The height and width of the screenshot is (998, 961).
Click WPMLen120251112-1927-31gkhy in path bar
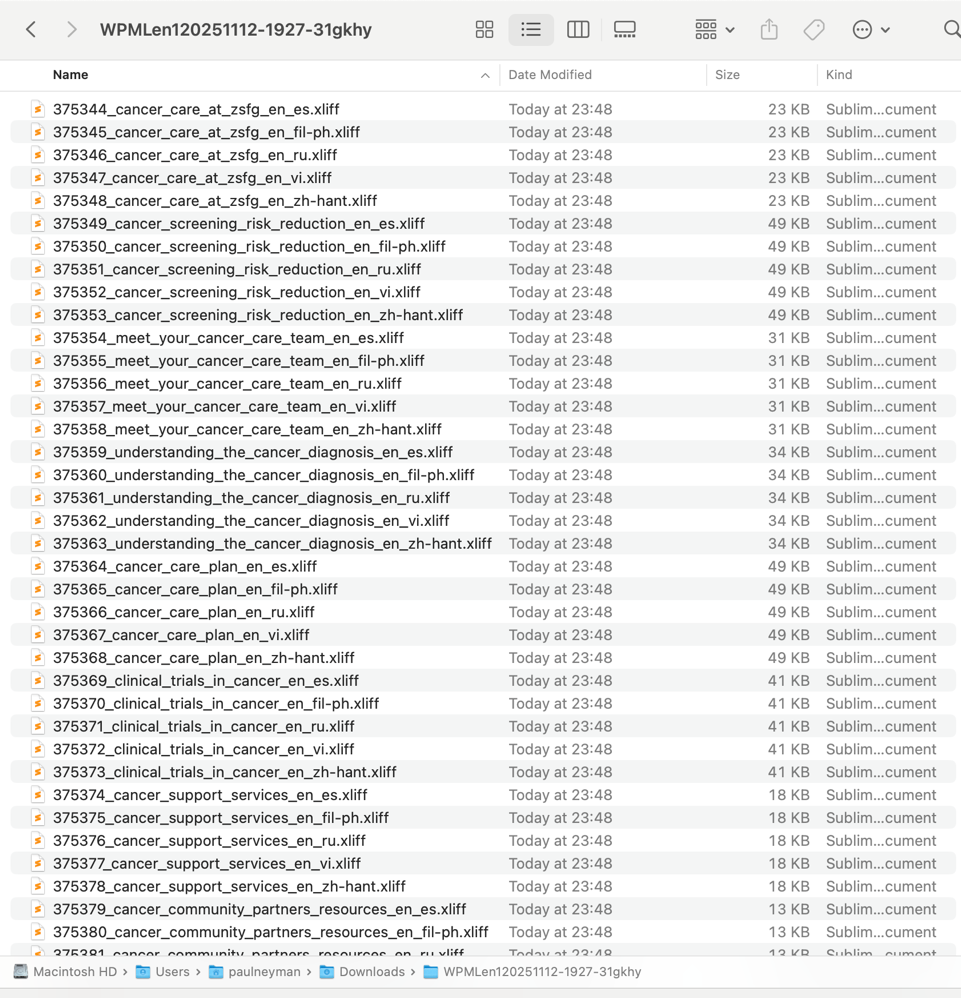click(x=533, y=972)
